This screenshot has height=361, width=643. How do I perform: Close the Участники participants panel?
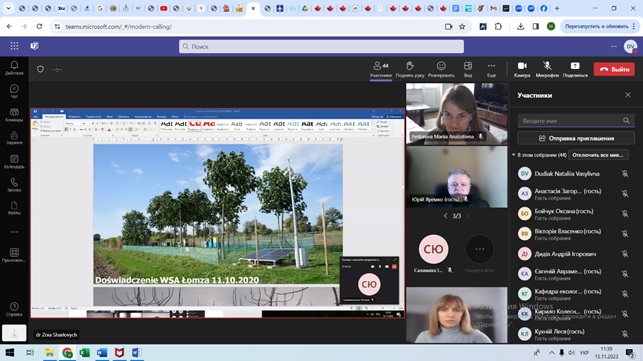pyautogui.click(x=628, y=95)
